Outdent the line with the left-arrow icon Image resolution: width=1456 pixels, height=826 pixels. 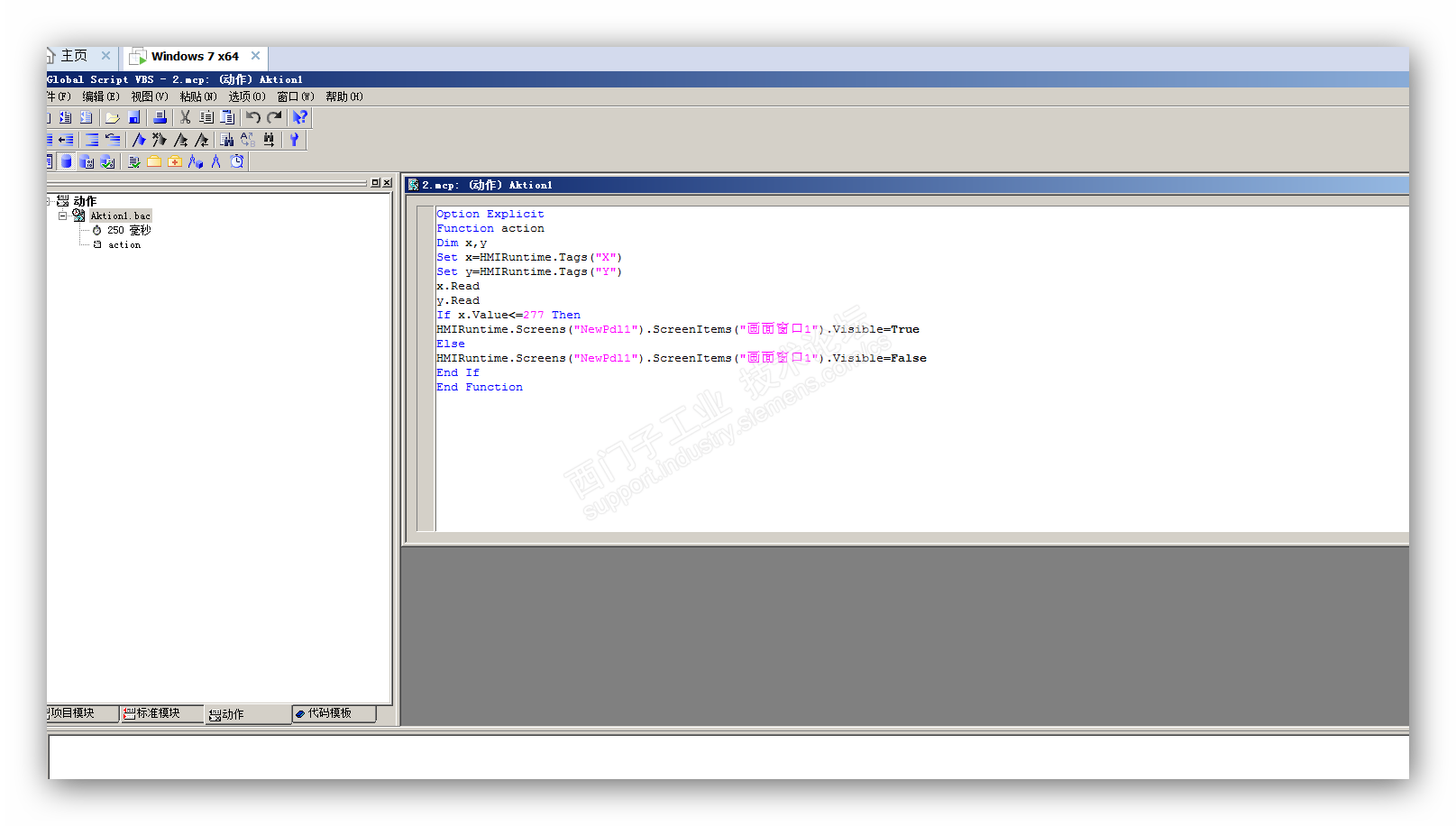click(x=66, y=140)
